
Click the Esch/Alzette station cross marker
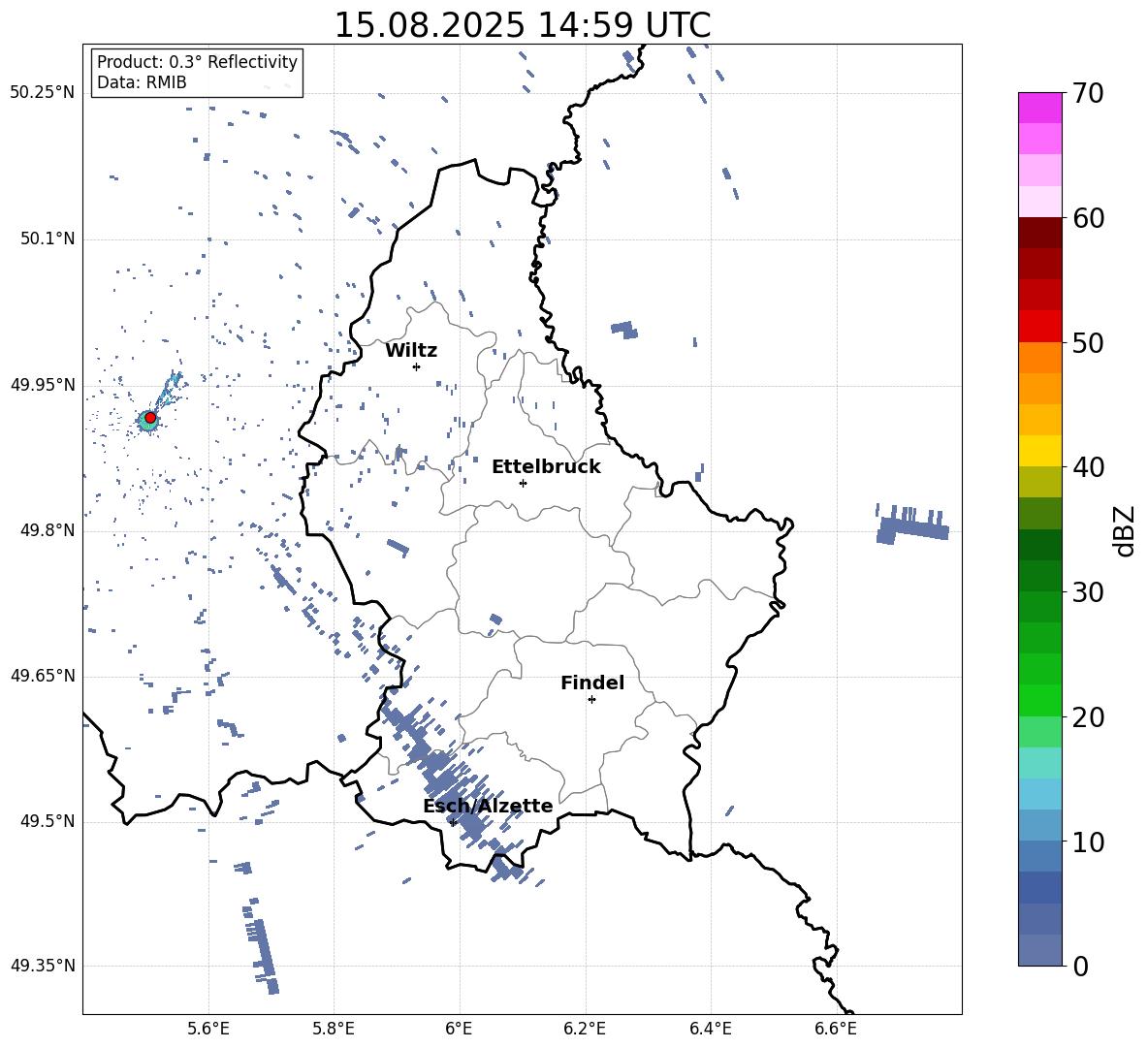pyautogui.click(x=453, y=822)
